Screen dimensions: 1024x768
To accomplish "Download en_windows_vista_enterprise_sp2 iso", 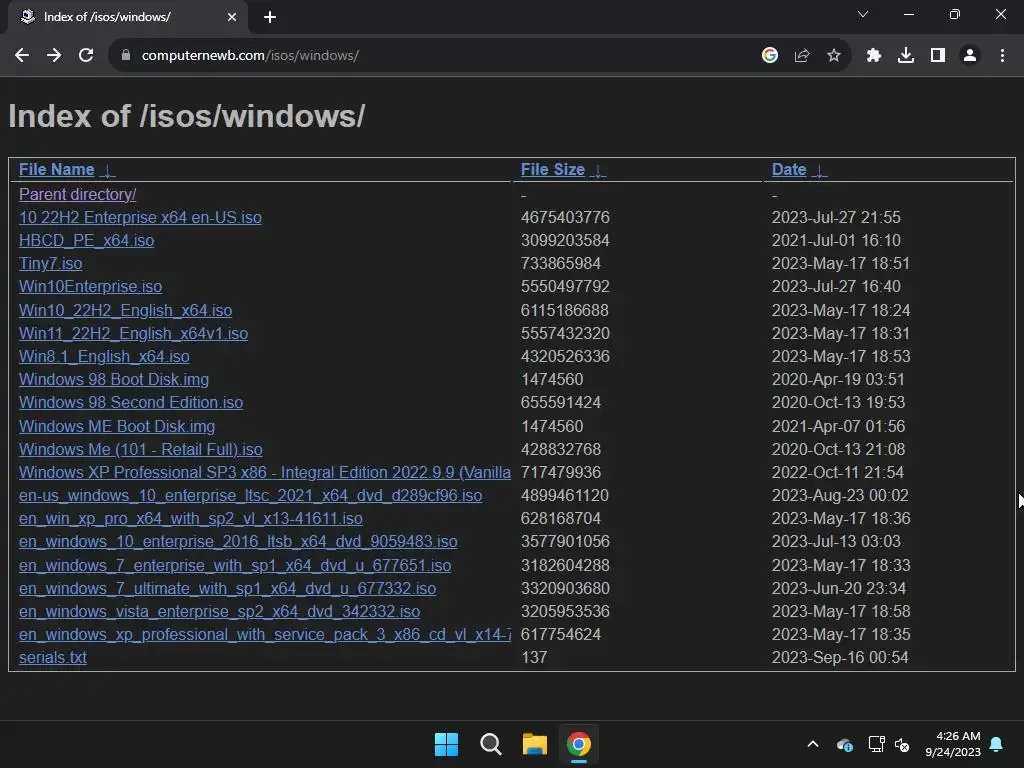I will click(219, 612).
